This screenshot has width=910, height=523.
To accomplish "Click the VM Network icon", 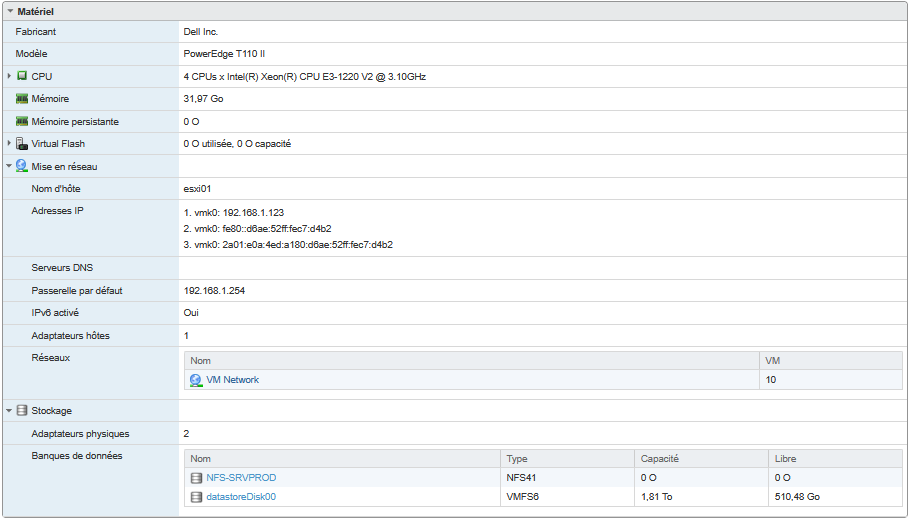I will coord(196,380).
